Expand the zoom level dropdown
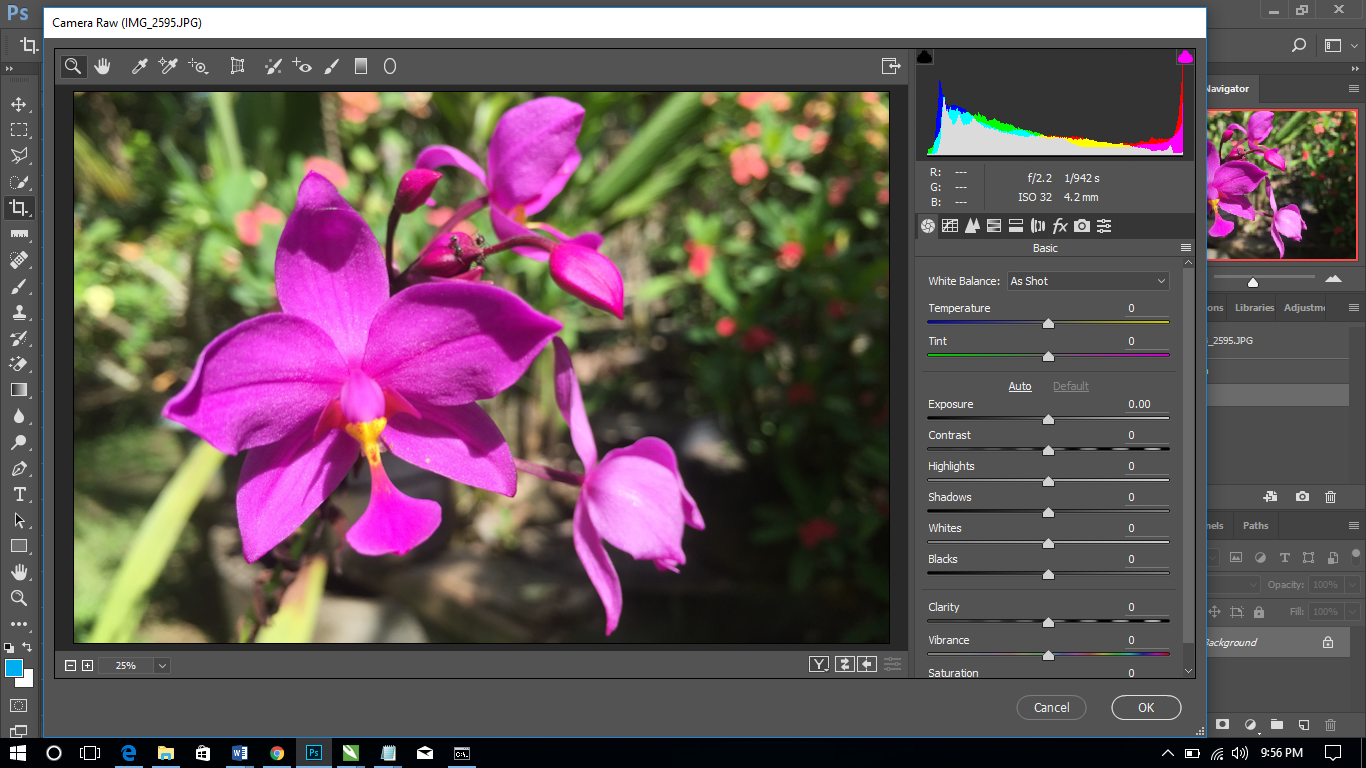This screenshot has width=1366, height=768. tap(162, 665)
